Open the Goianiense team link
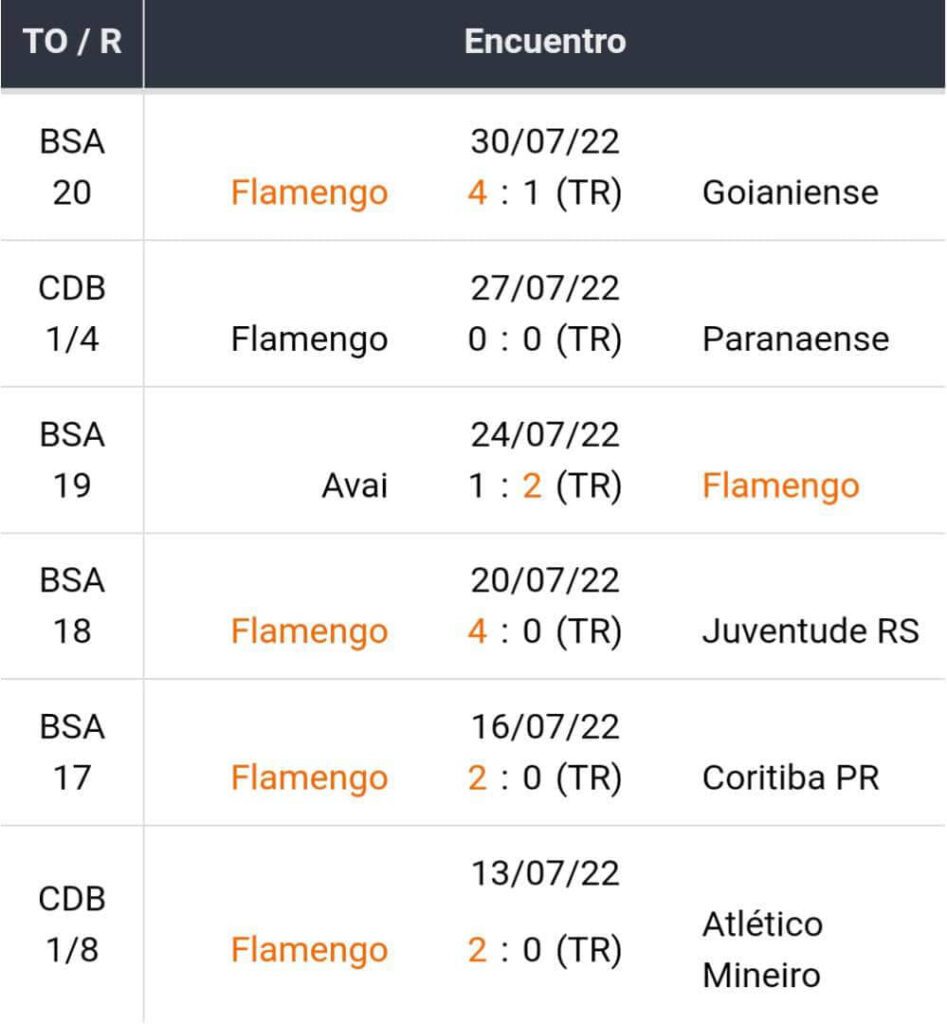This screenshot has height=1024, width=947. coord(790,192)
